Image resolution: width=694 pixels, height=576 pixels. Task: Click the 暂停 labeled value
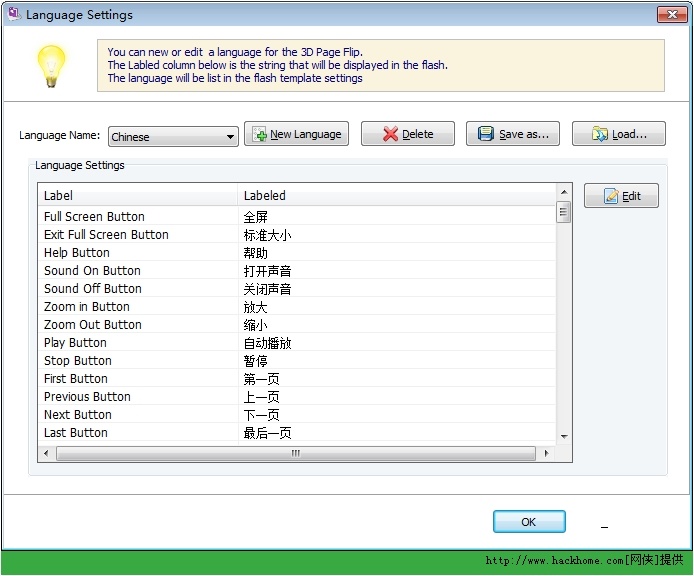click(x=255, y=361)
